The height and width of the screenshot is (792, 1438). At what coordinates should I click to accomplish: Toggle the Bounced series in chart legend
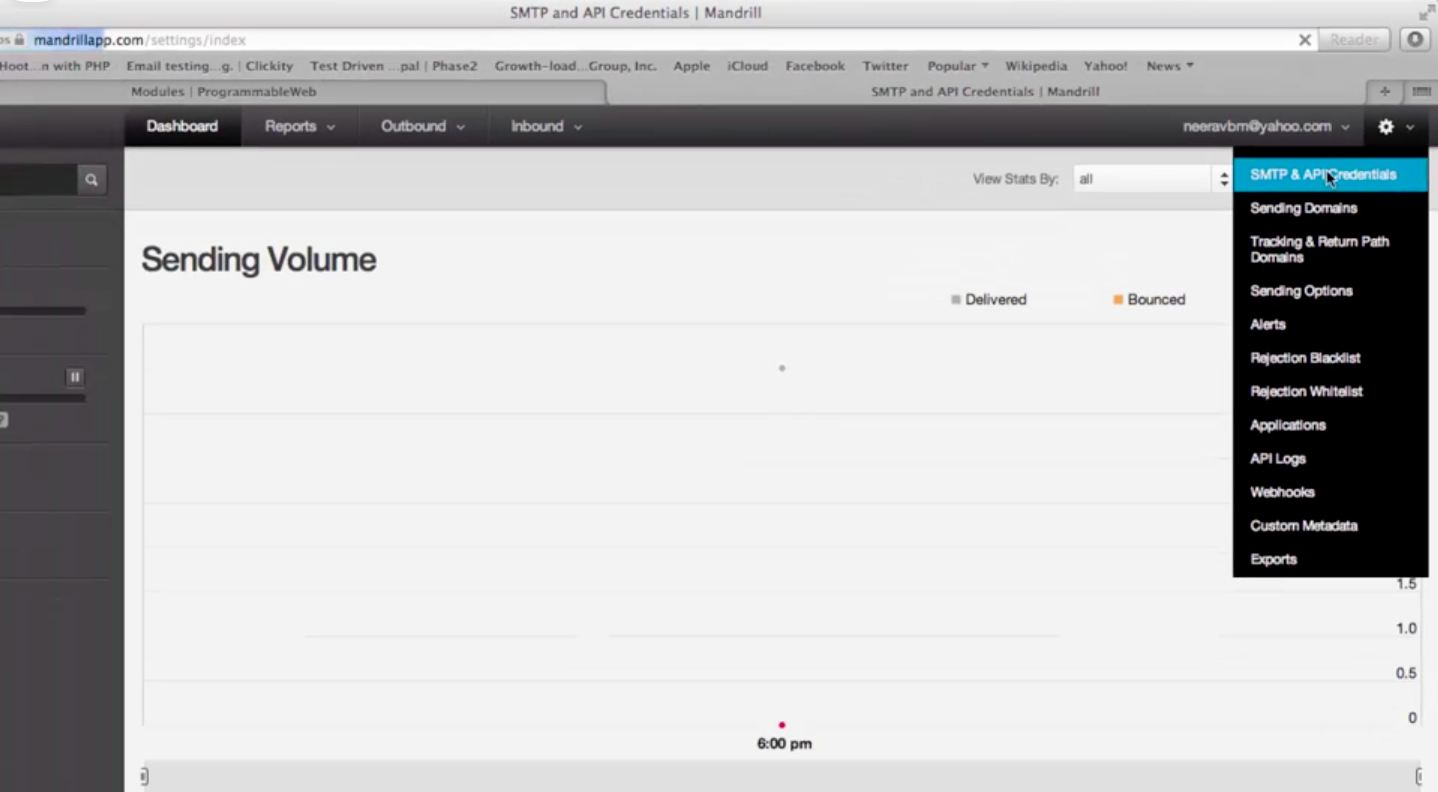(x=1149, y=299)
